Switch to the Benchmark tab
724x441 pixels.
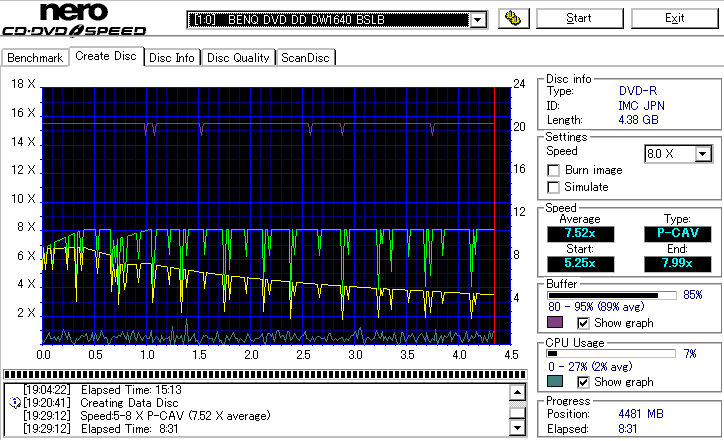[36, 58]
